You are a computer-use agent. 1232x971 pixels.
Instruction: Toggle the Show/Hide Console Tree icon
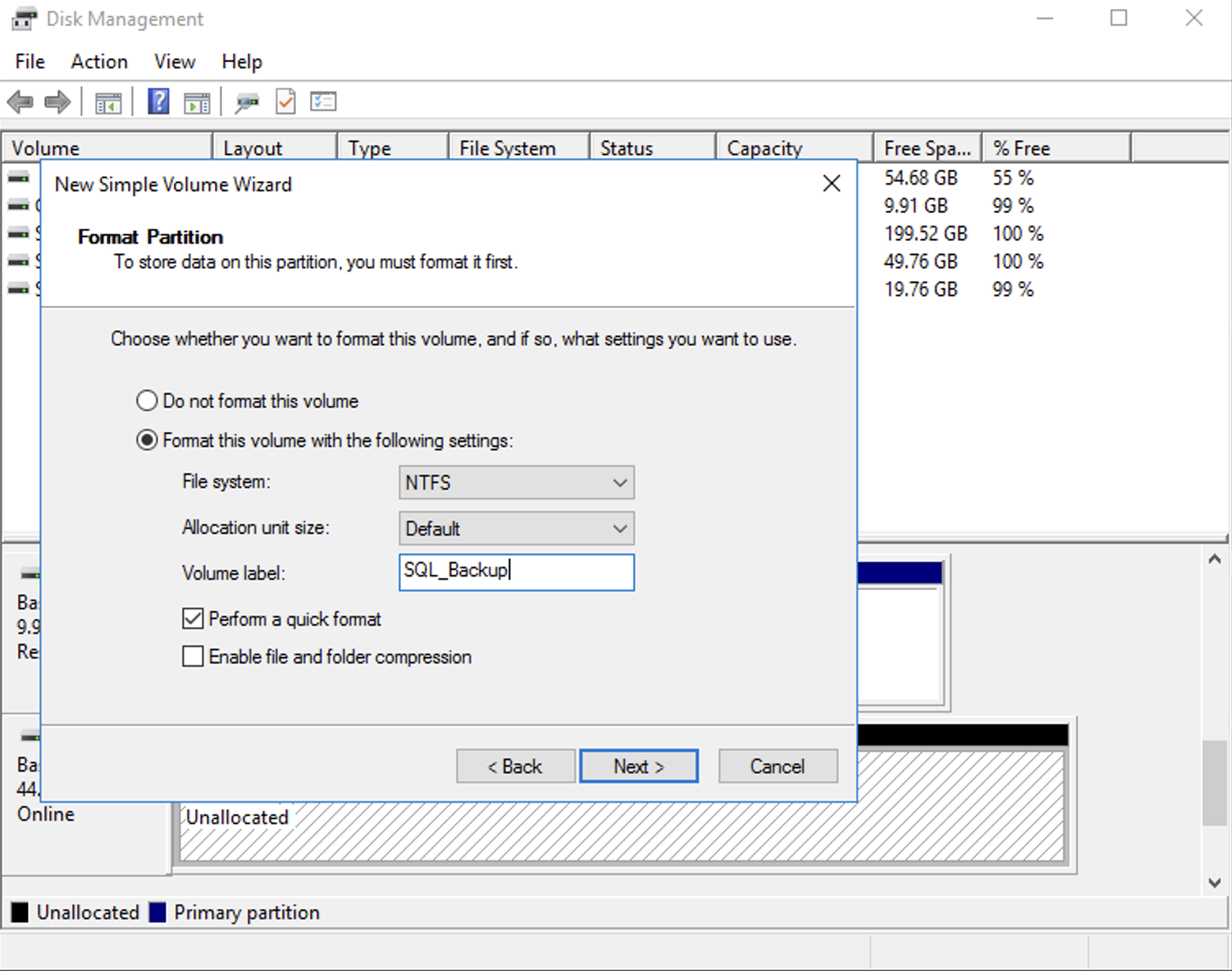(107, 101)
